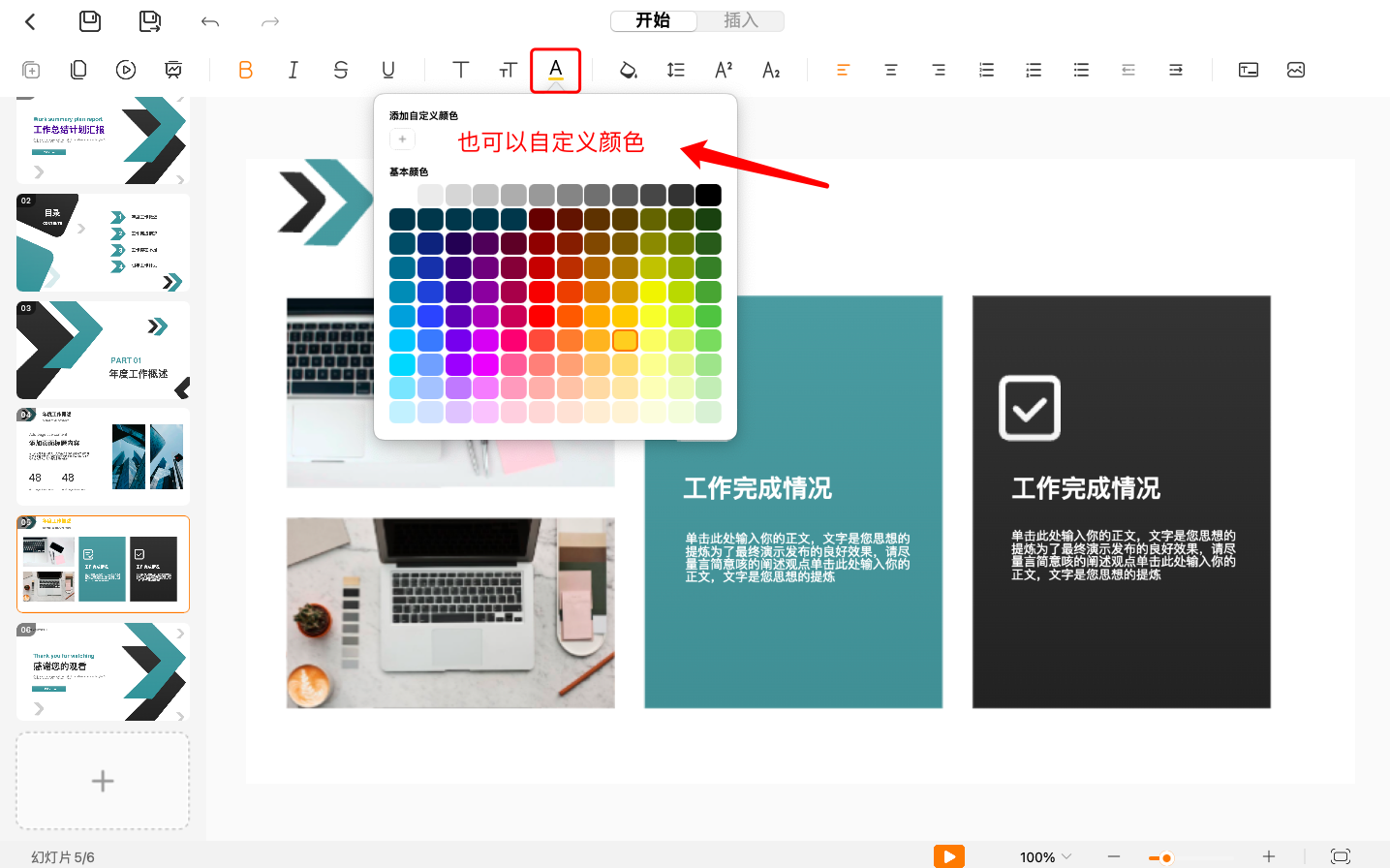Click the insert image icon
The image size is (1390, 868).
[x=1295, y=70]
